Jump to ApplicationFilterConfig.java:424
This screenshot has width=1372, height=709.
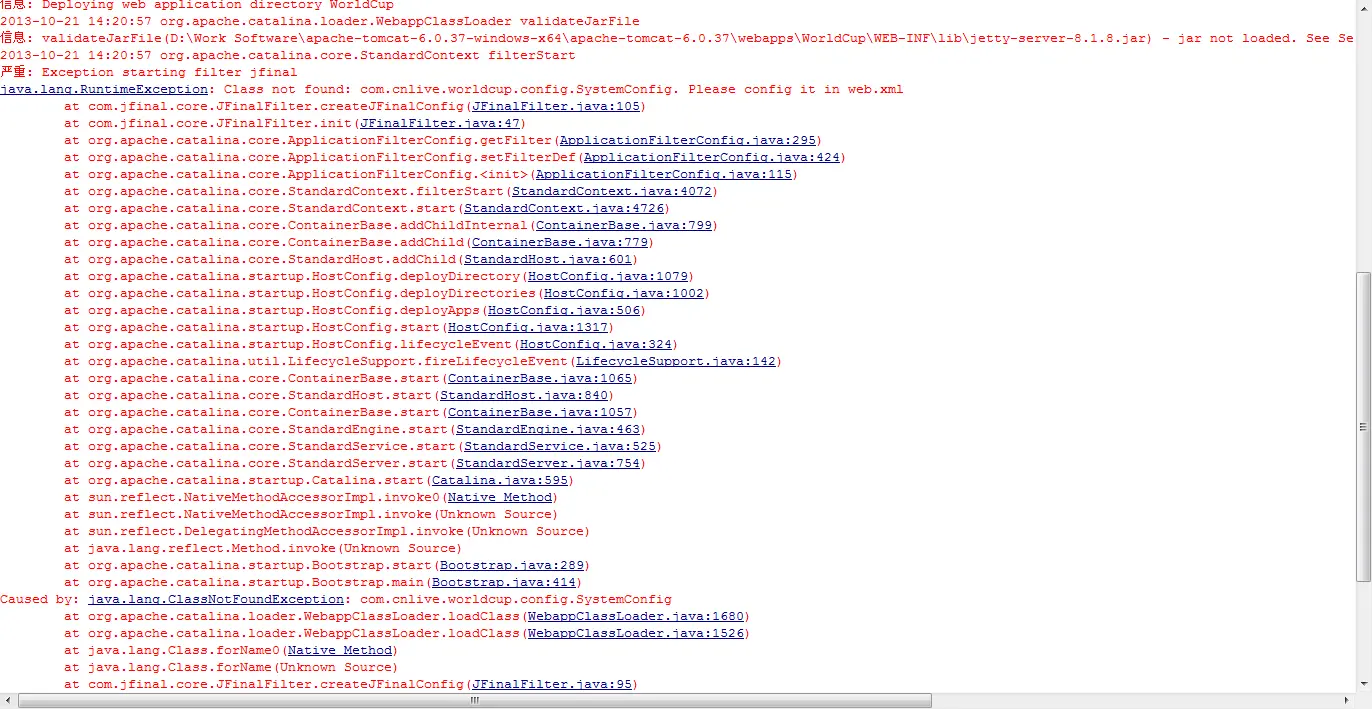(712, 157)
